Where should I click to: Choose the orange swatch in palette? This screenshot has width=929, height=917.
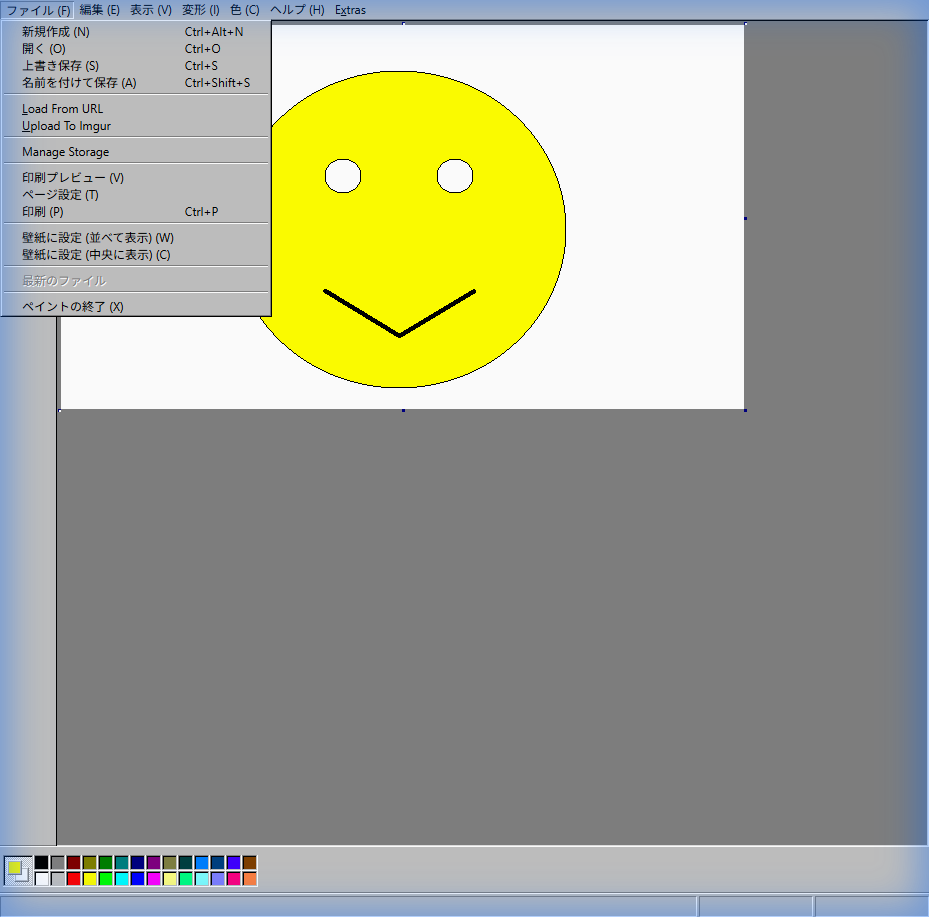[x=250, y=879]
